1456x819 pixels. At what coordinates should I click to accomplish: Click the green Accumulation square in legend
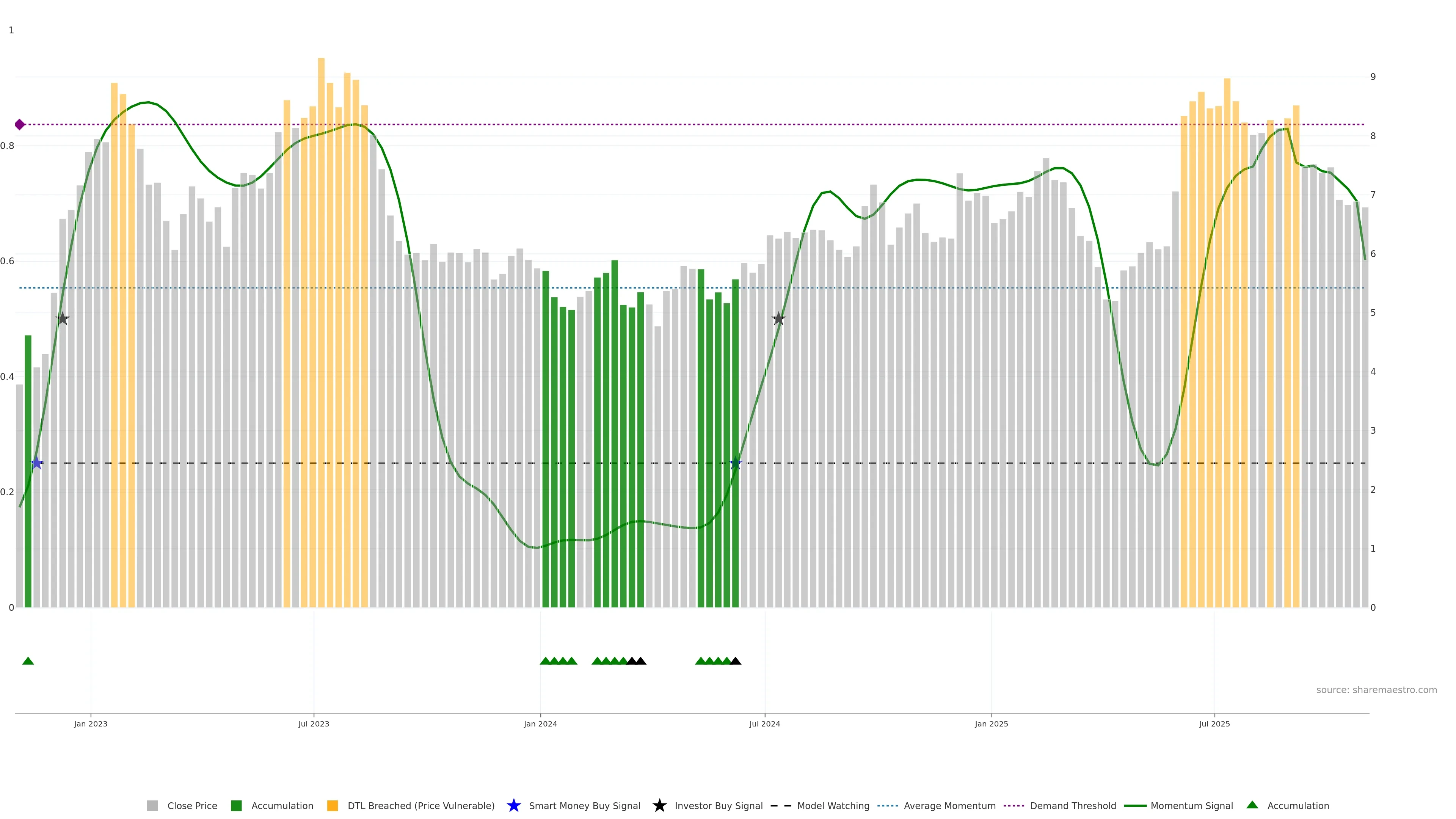point(236,805)
